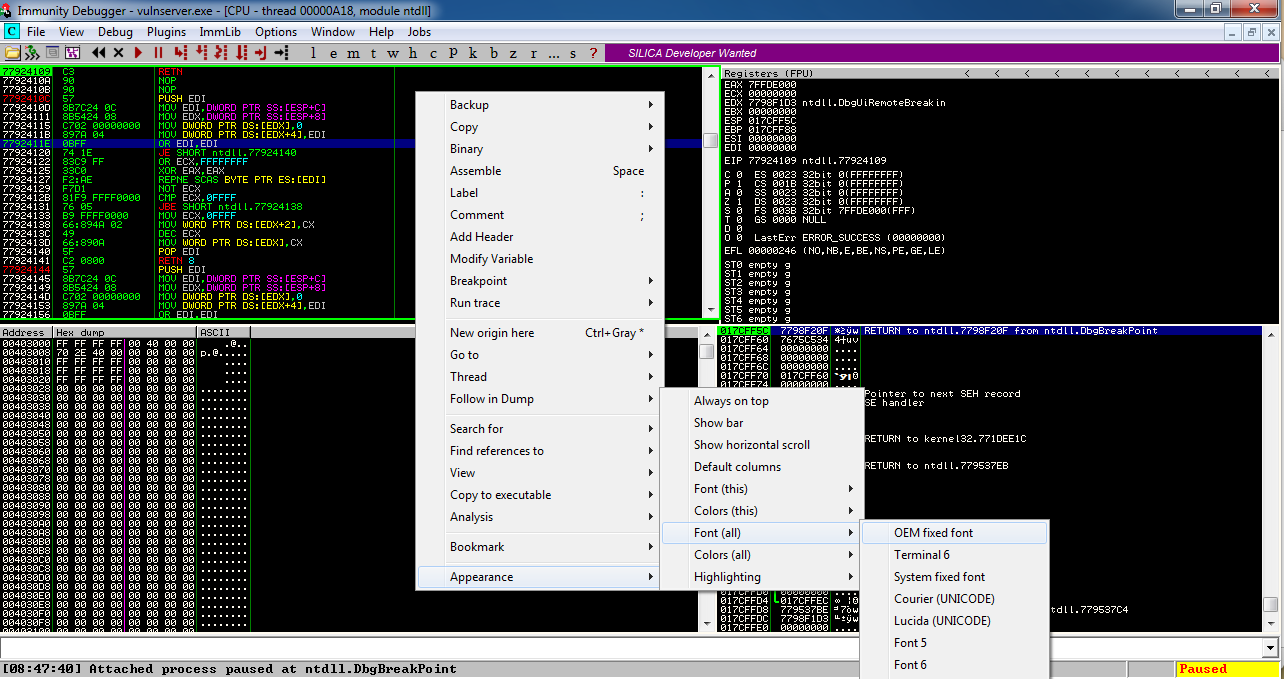Select Terminal 6 font
The image size is (1284, 679).
[x=921, y=555]
